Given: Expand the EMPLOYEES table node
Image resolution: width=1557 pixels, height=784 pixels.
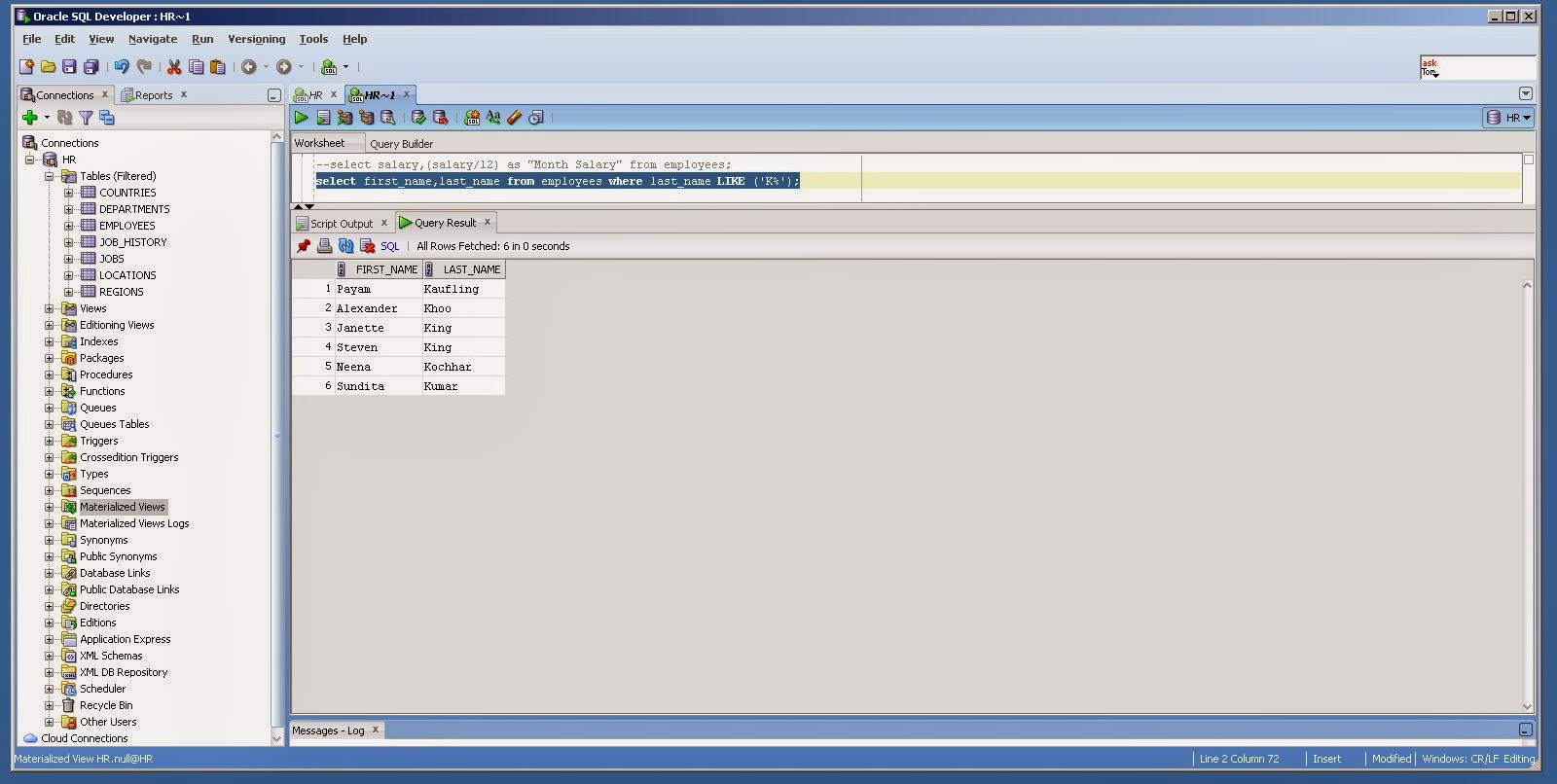Looking at the screenshot, I should [69, 226].
